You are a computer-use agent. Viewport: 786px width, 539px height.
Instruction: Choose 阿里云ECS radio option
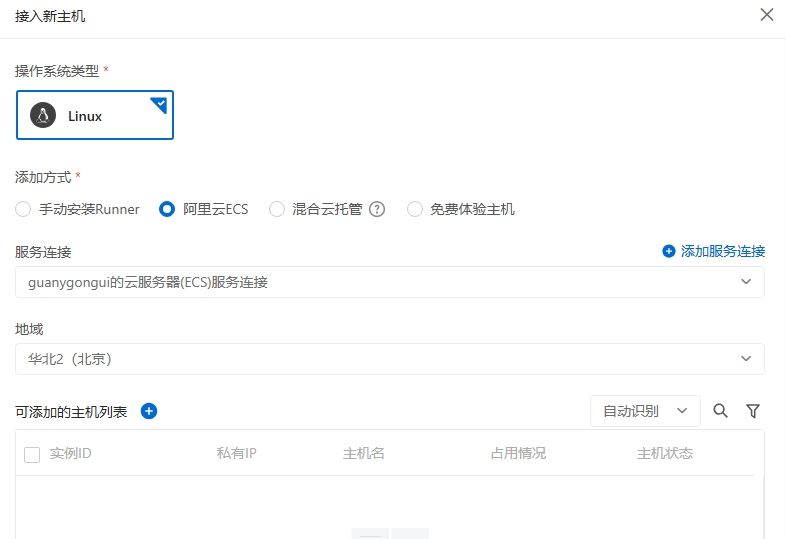click(167, 209)
